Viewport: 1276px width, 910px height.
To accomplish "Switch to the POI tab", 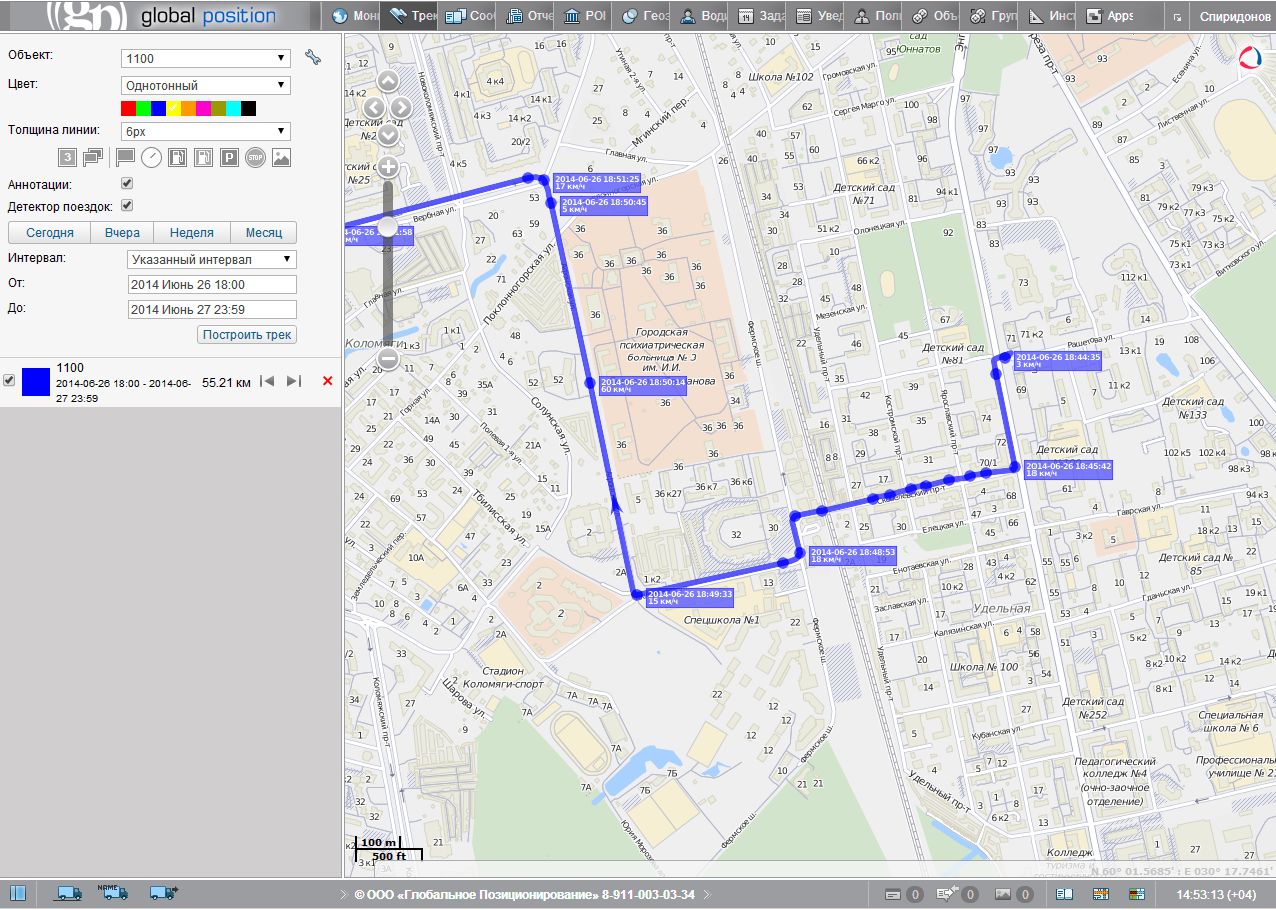I will [x=586, y=16].
